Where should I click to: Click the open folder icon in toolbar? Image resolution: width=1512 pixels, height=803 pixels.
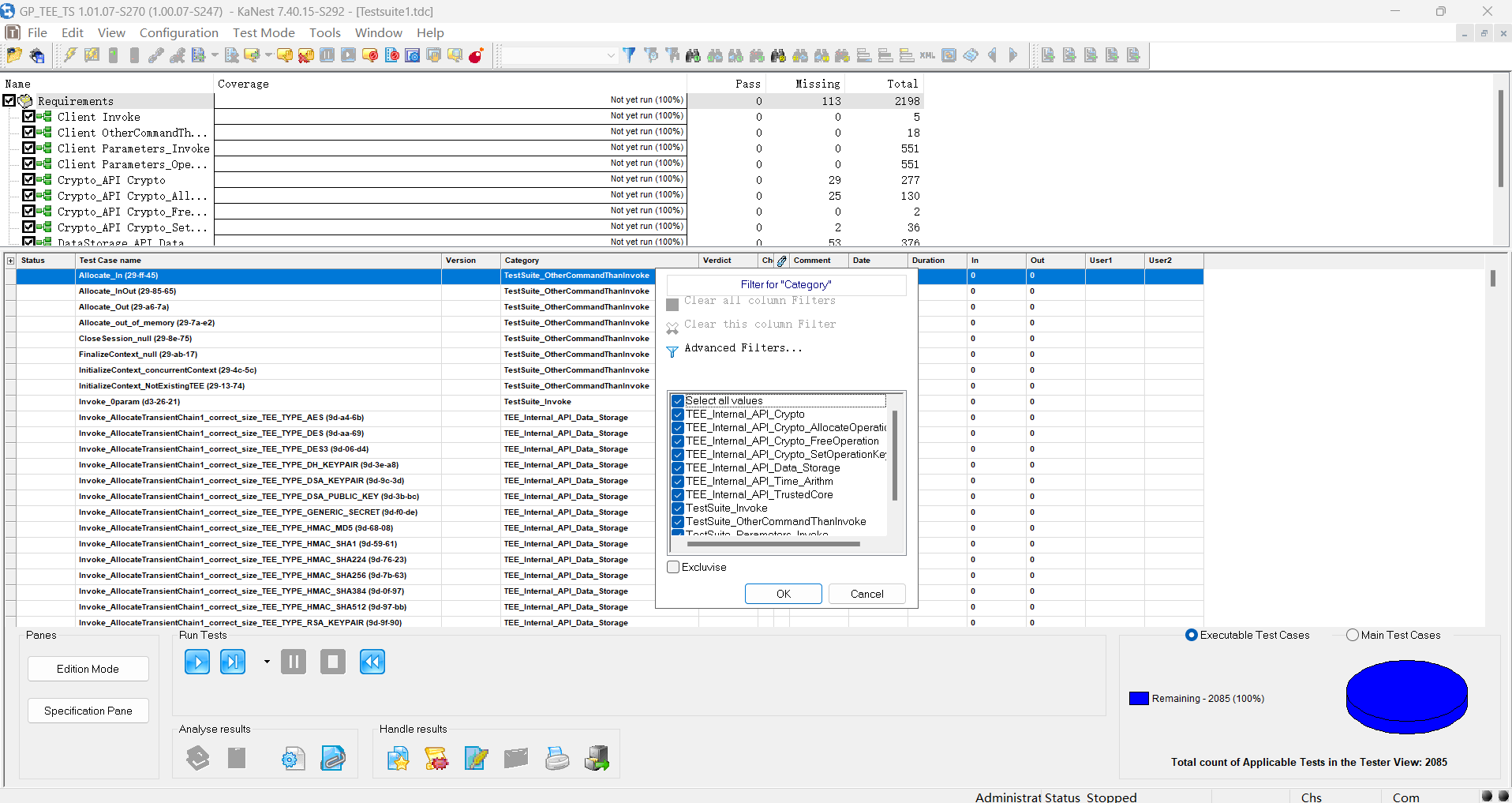[x=14, y=55]
